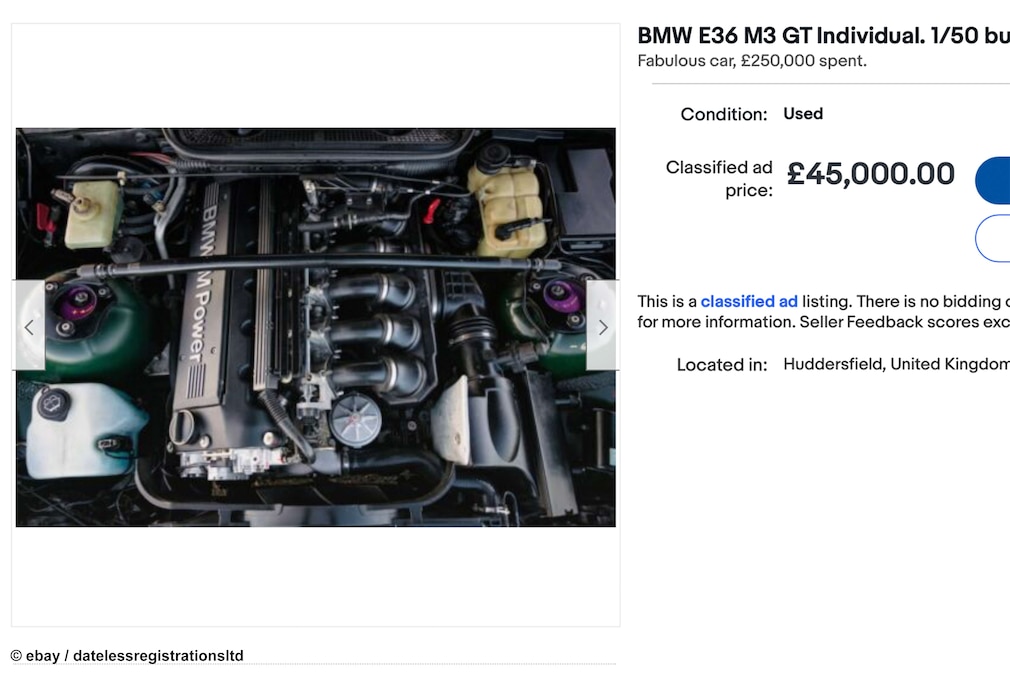Click the 'Fabulous car, £250,000 spent' subtitle
The height and width of the screenshot is (673, 1010).
coord(752,61)
